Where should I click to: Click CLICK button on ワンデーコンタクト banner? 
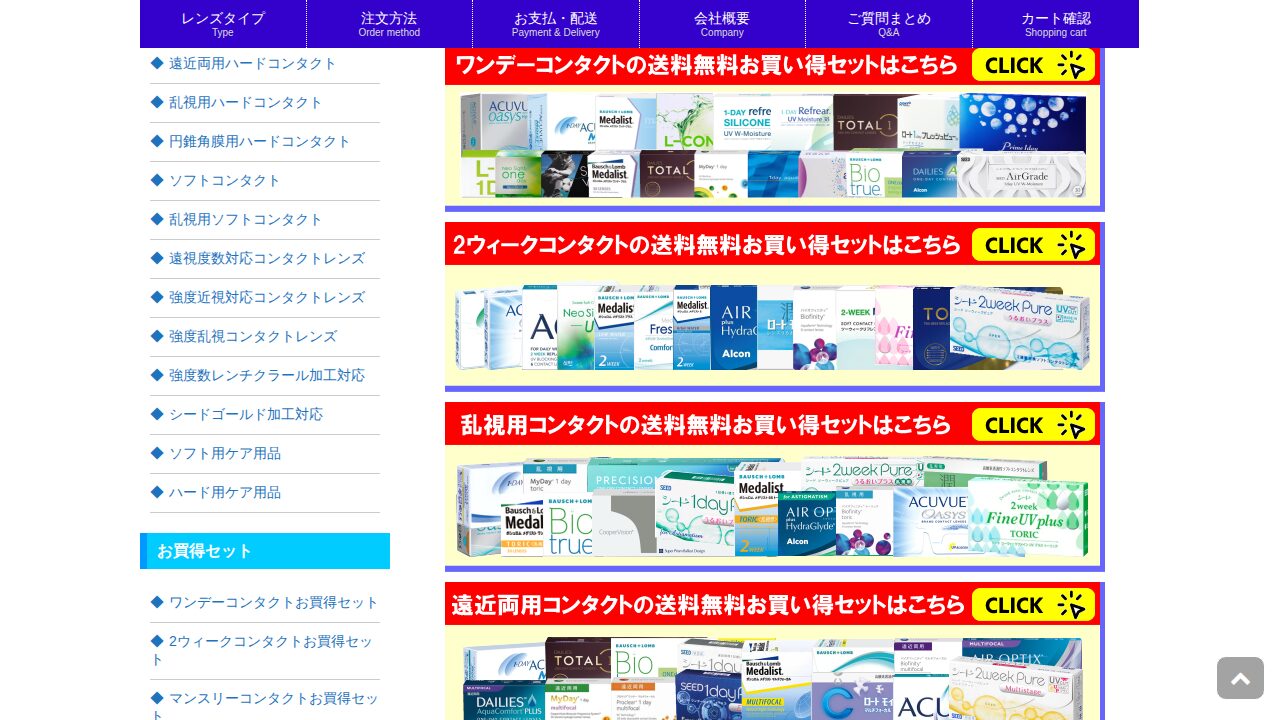pyautogui.click(x=1033, y=66)
